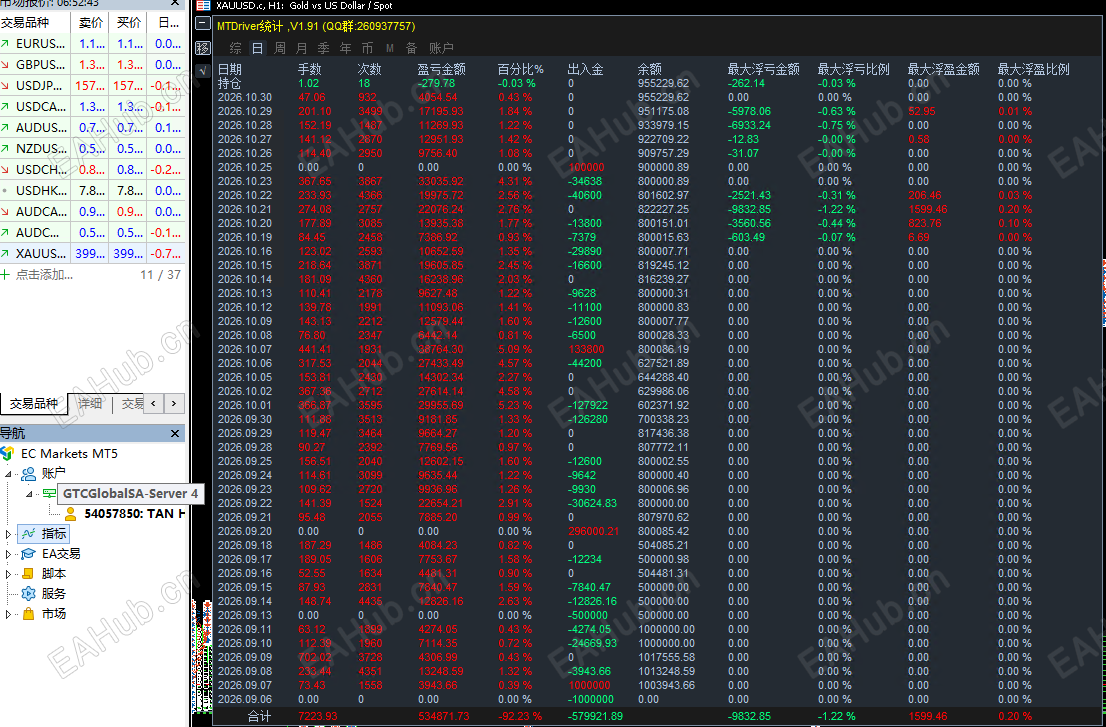Image resolution: width=1106 pixels, height=727 pixels.
Task: Select the 季 quarterly statistics tab
Action: [x=324, y=48]
